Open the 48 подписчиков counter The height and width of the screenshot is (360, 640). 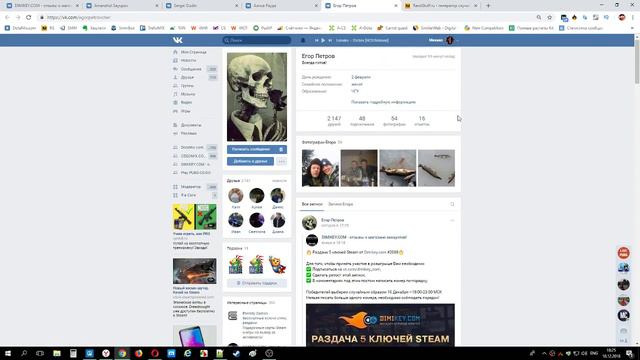point(362,121)
